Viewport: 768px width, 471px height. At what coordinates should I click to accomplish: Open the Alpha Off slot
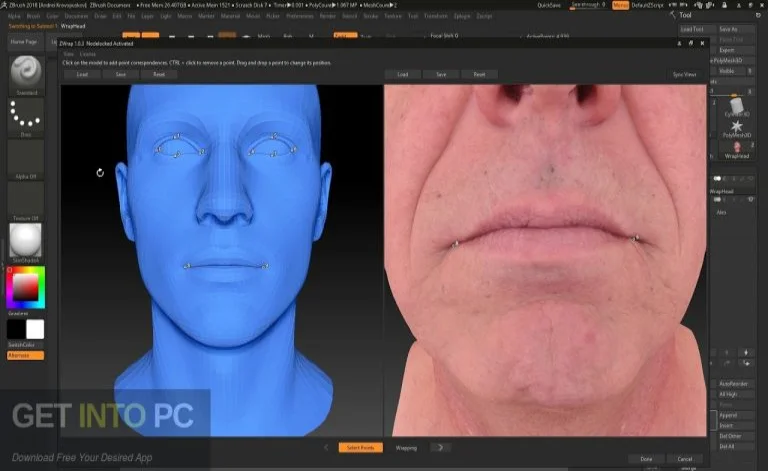click(25, 158)
